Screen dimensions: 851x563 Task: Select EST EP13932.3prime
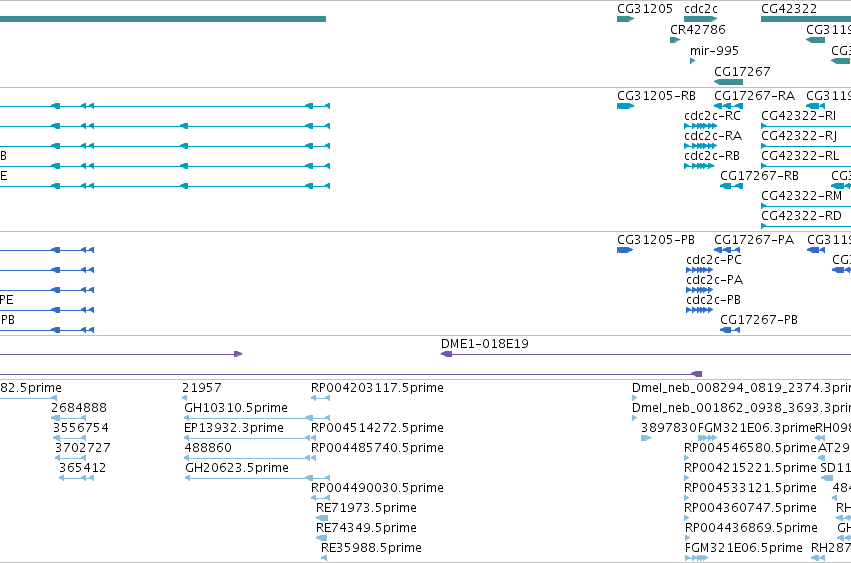pyautogui.click(x=233, y=428)
